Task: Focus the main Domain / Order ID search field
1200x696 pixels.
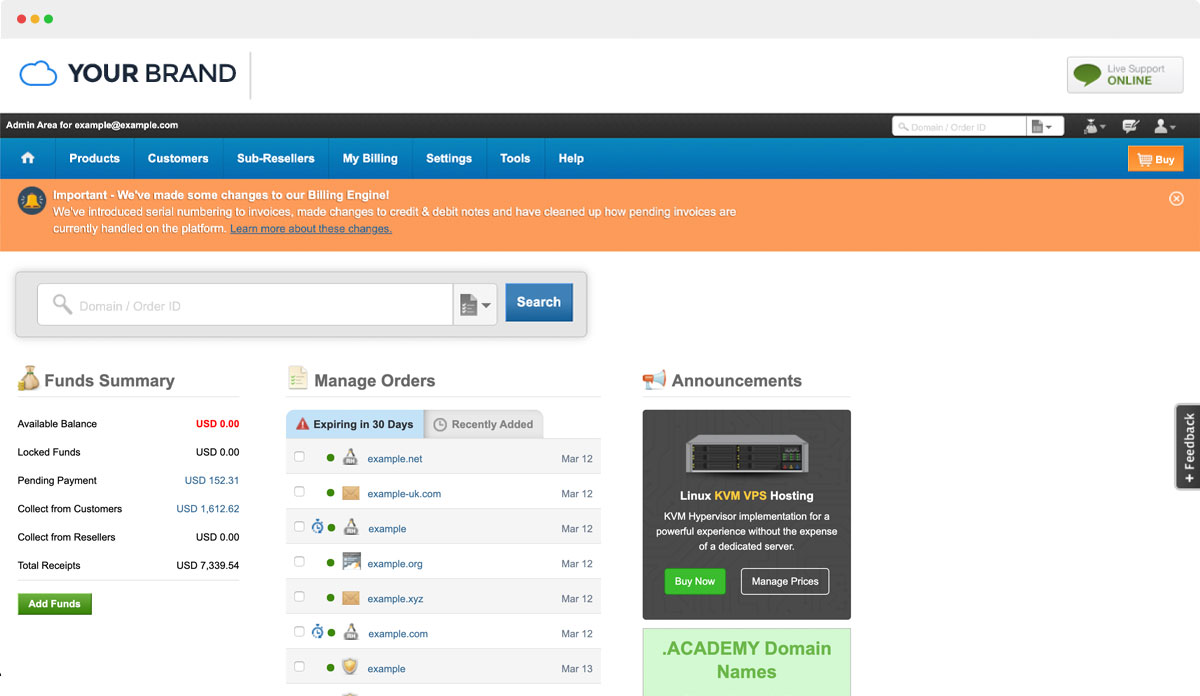Action: (x=245, y=305)
